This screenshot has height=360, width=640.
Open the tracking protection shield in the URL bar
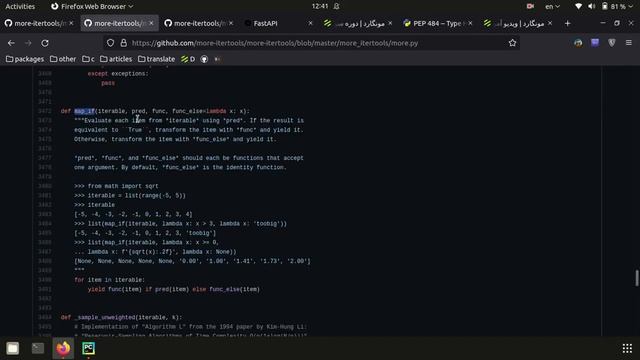pos(110,43)
